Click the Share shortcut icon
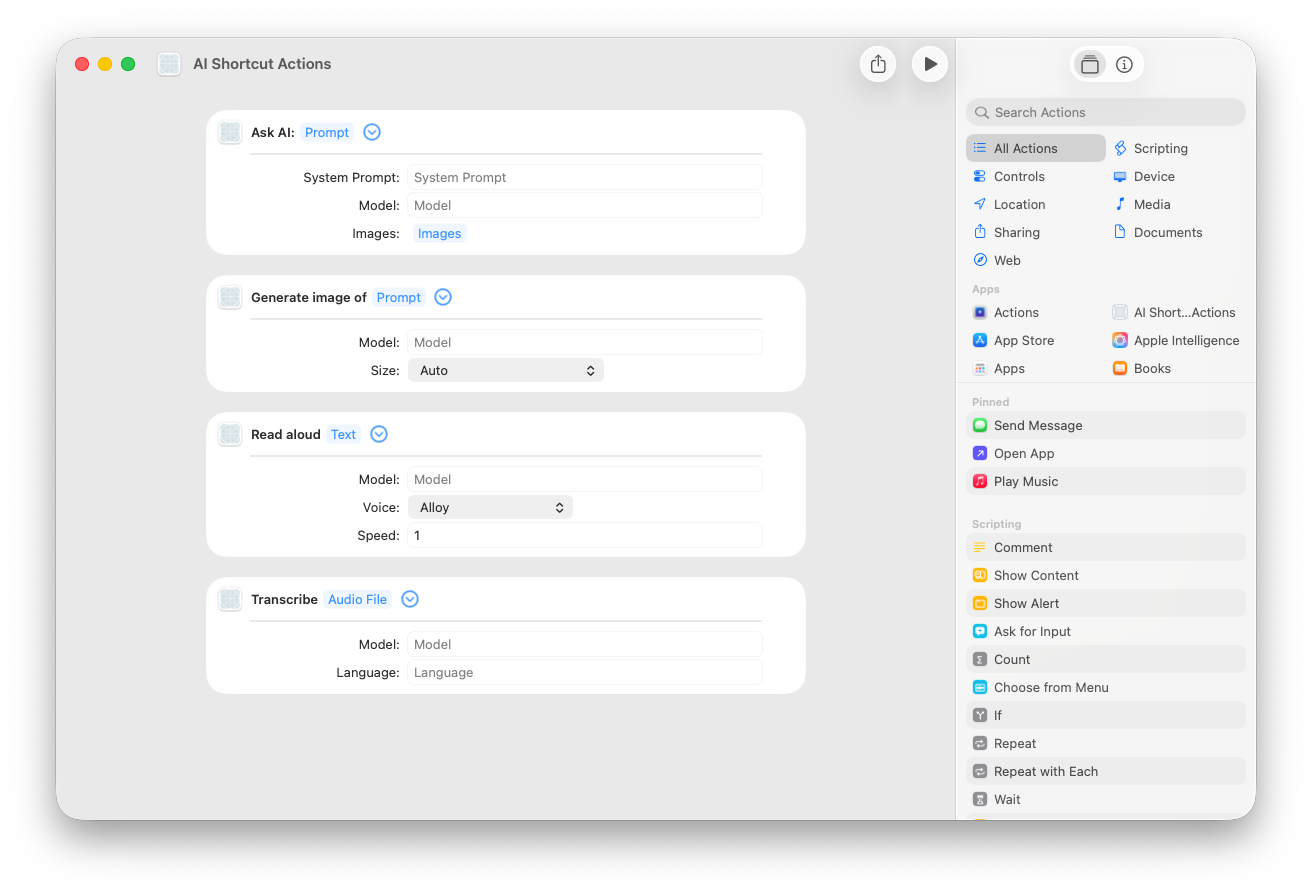 pyautogui.click(x=878, y=64)
